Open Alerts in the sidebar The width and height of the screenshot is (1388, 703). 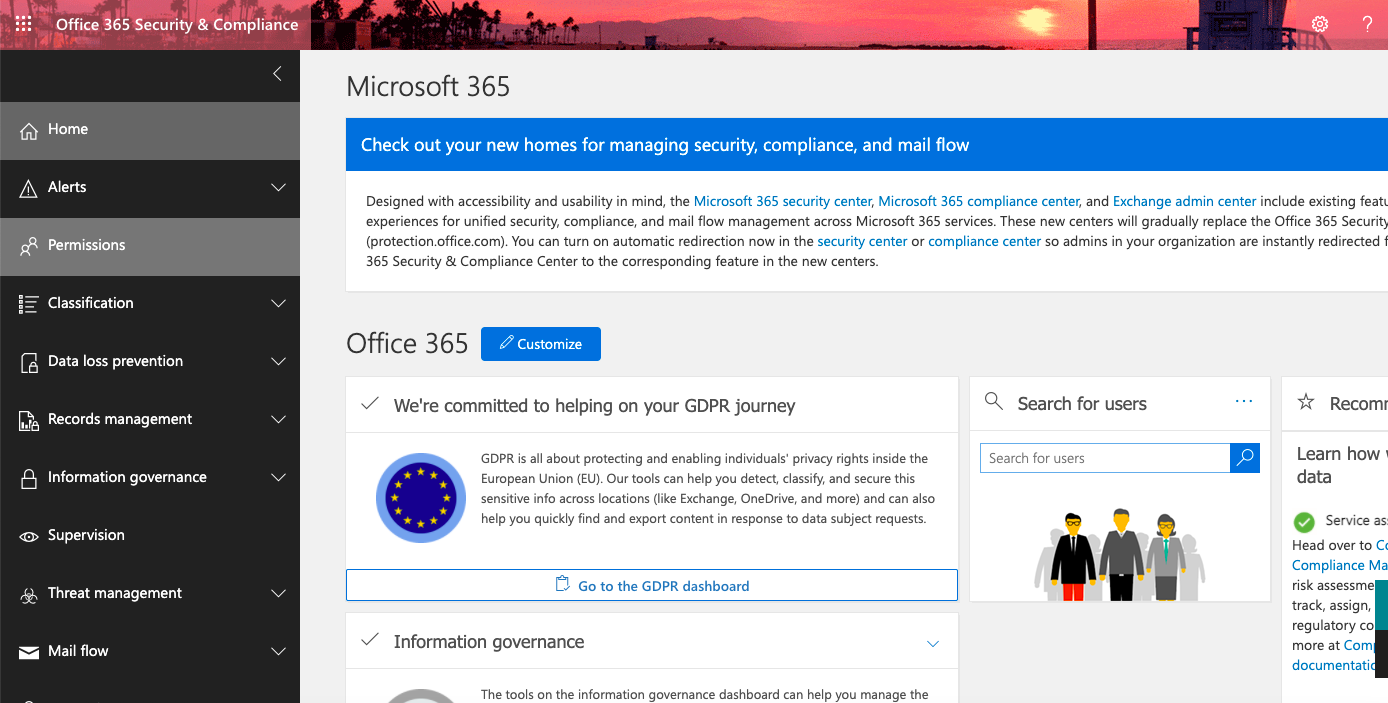(x=150, y=188)
